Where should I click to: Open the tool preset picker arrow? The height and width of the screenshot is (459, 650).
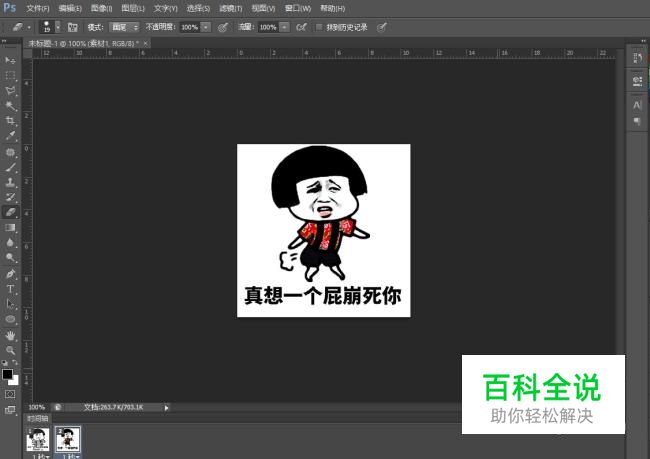[x=29, y=28]
